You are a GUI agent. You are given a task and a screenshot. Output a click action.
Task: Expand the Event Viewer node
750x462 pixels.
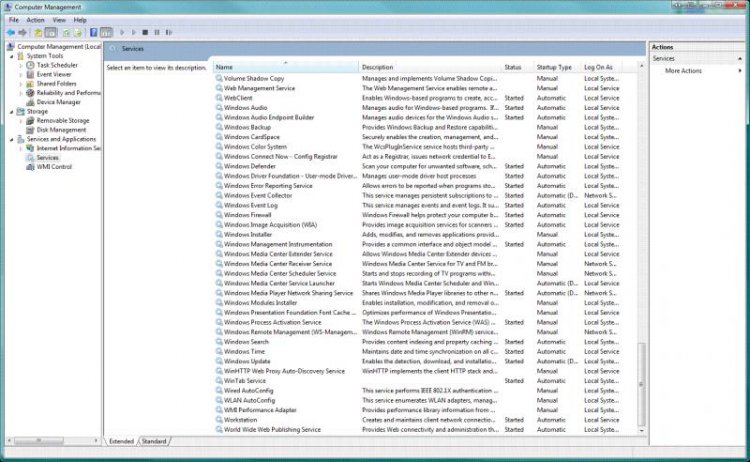[21, 75]
